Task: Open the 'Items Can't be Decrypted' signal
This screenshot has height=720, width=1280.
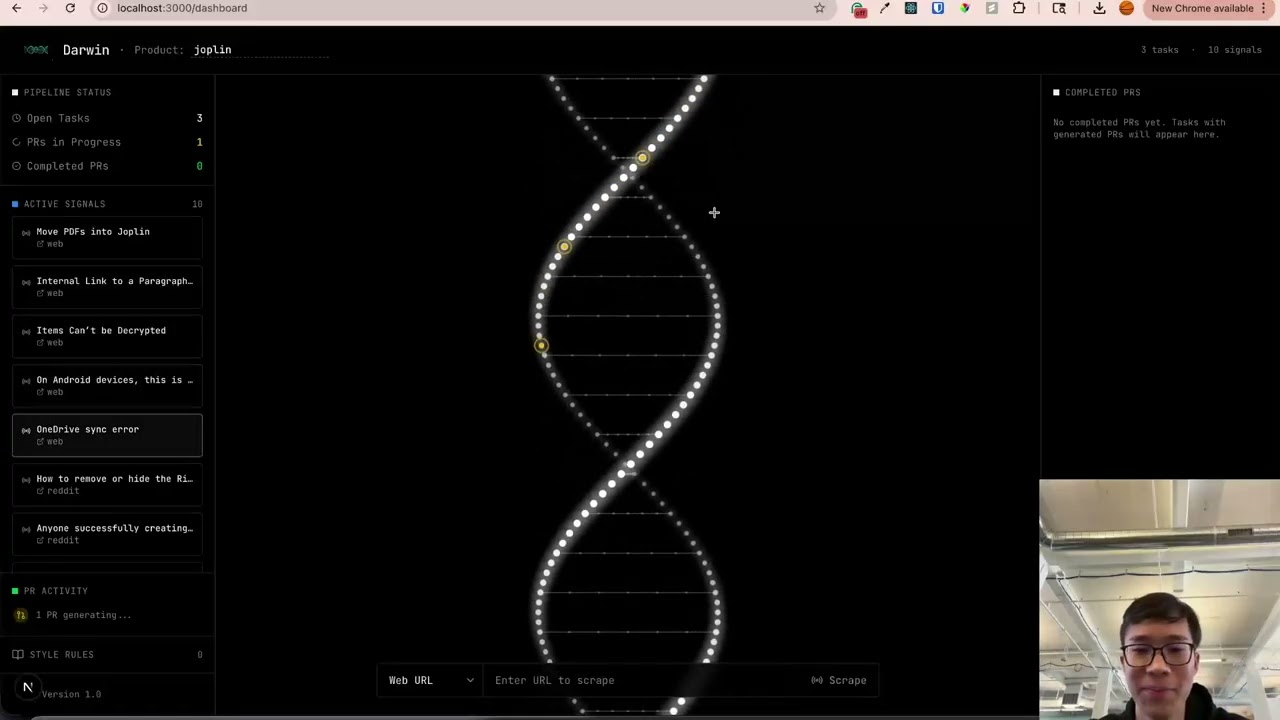Action: point(107,336)
